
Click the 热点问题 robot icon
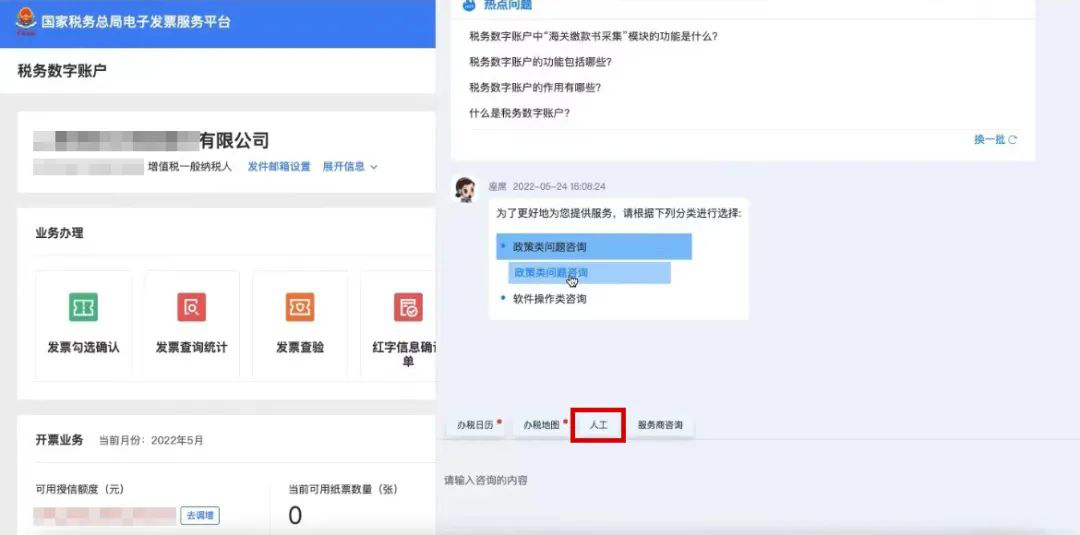point(469,5)
